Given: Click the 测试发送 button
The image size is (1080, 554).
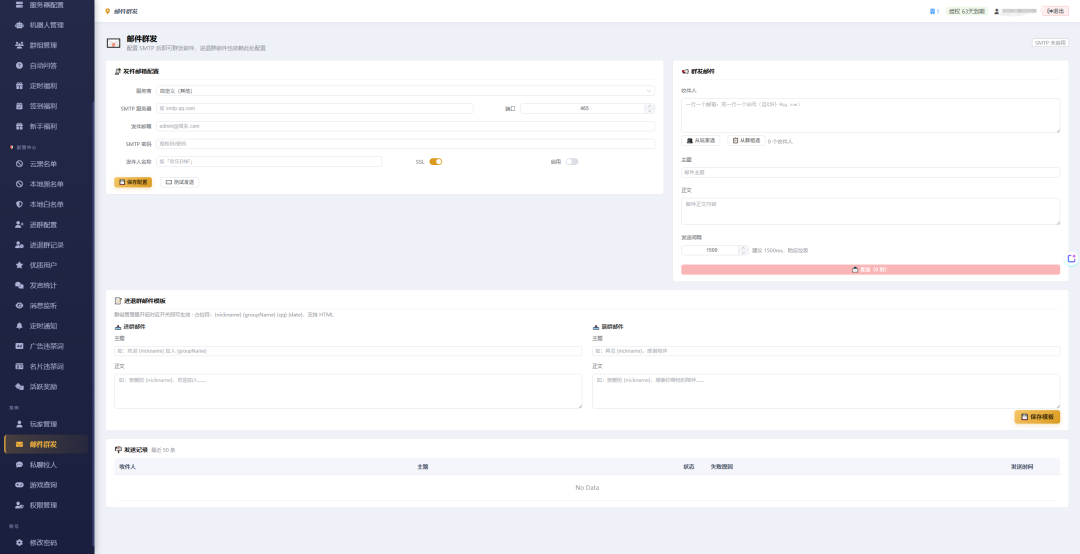Looking at the screenshot, I should 180,183.
